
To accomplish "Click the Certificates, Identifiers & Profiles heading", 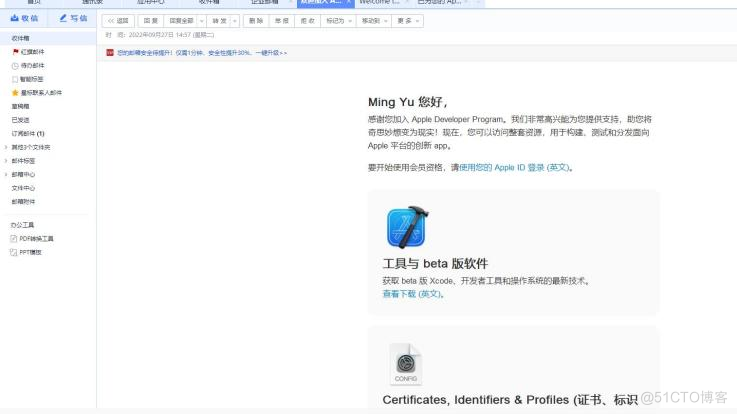I will [x=510, y=400].
